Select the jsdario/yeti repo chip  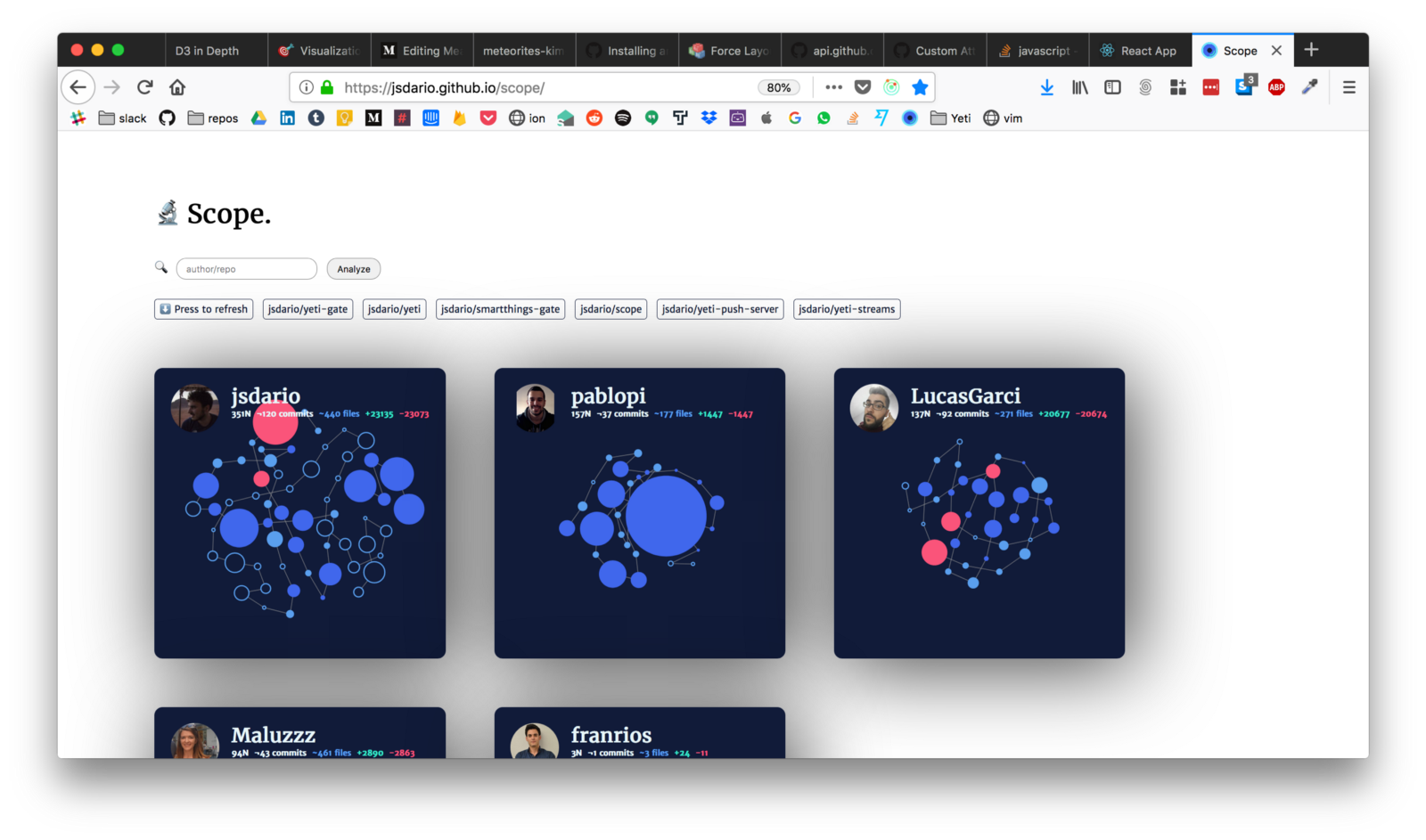394,309
